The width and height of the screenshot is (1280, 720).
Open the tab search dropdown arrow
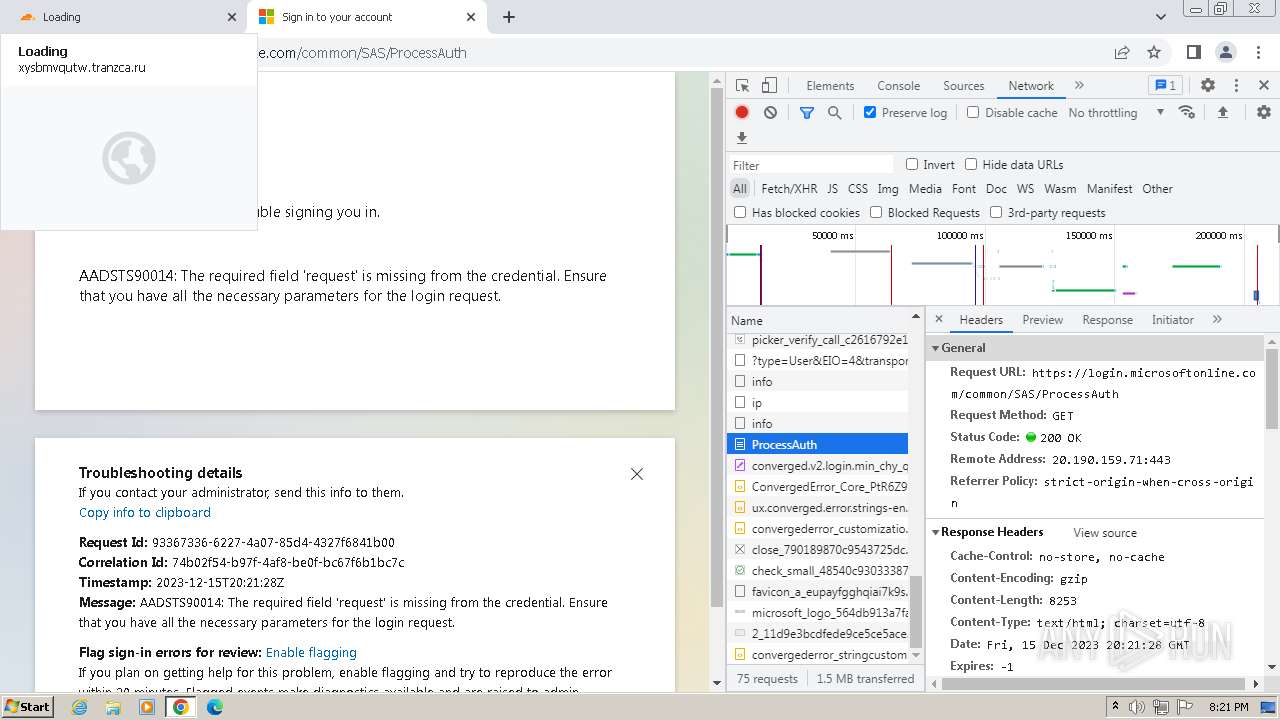1161,17
